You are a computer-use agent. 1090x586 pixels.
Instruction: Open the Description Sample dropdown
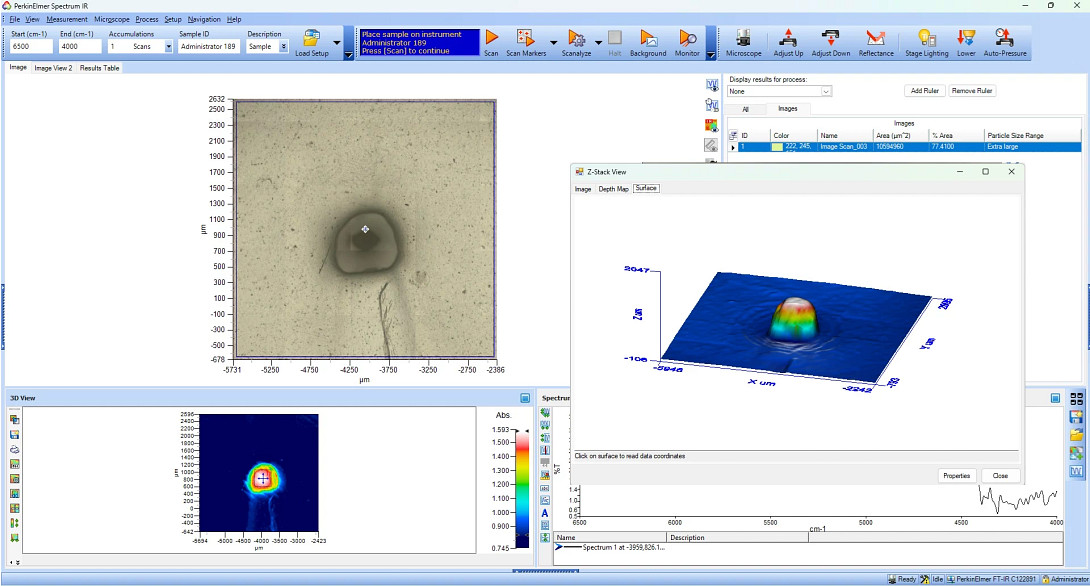click(284, 47)
